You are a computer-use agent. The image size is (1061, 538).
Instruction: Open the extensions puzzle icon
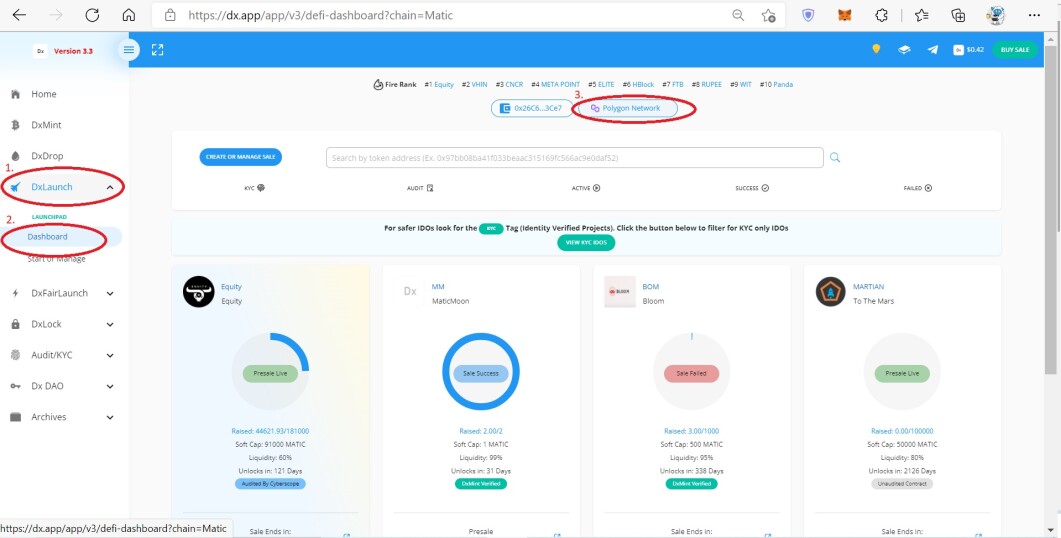[880, 15]
